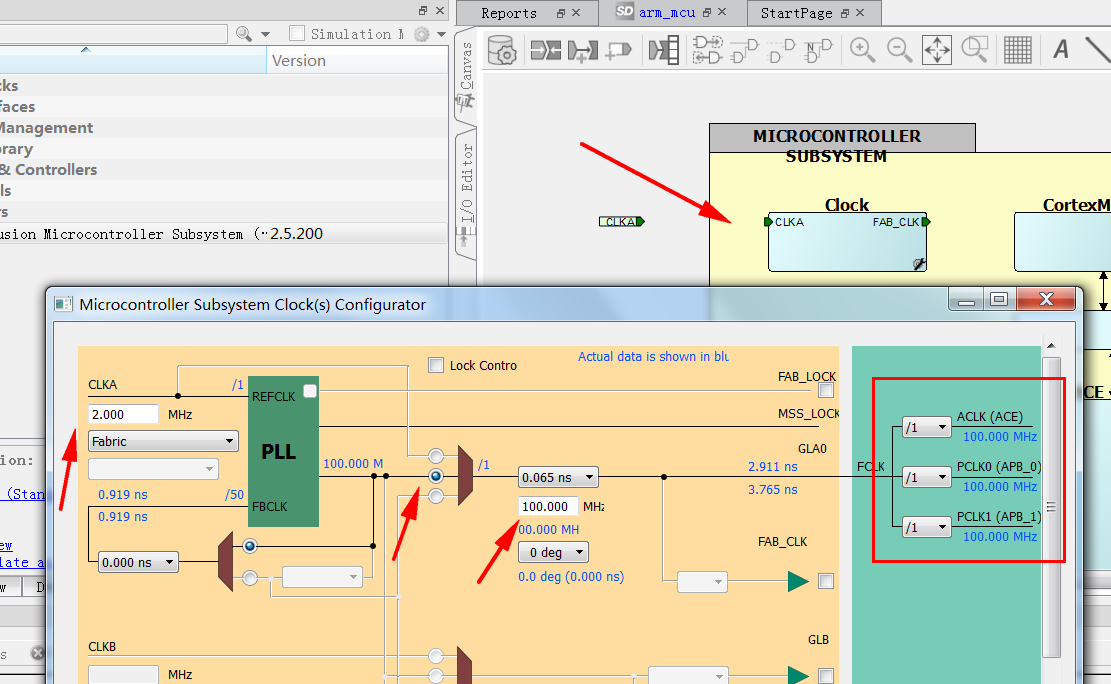
Task: Select the PLL output radio button for GLA0
Action: [x=436, y=476]
